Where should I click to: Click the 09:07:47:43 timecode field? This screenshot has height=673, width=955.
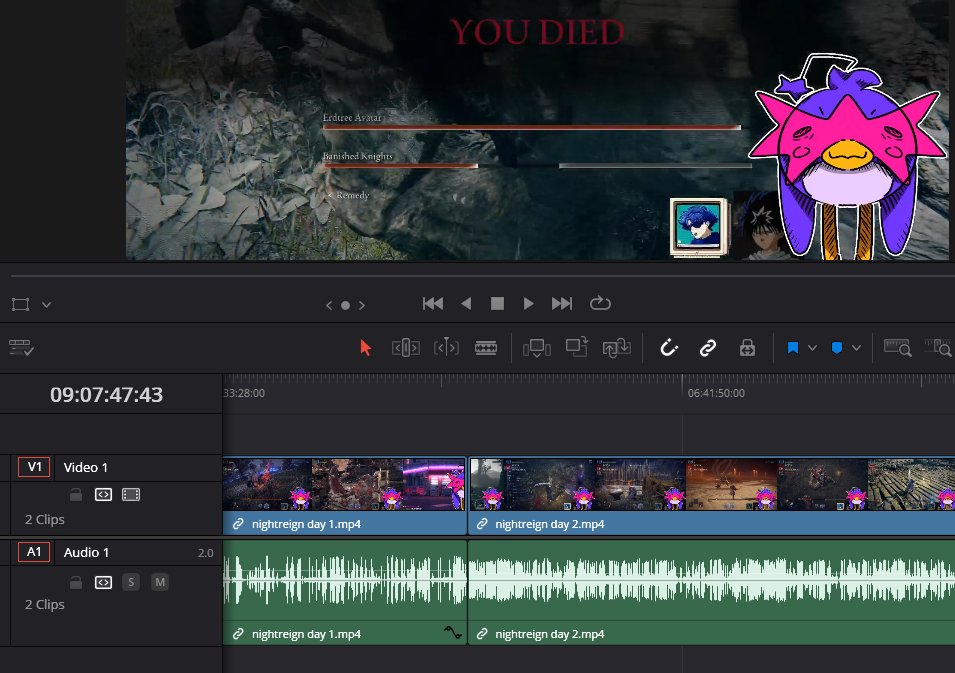[107, 395]
